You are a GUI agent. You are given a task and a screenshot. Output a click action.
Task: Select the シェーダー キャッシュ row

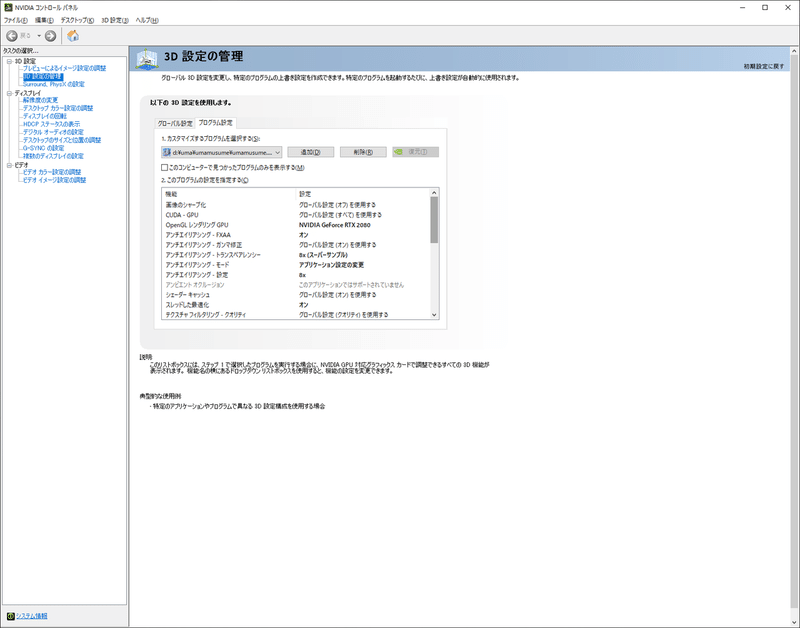[296, 295]
